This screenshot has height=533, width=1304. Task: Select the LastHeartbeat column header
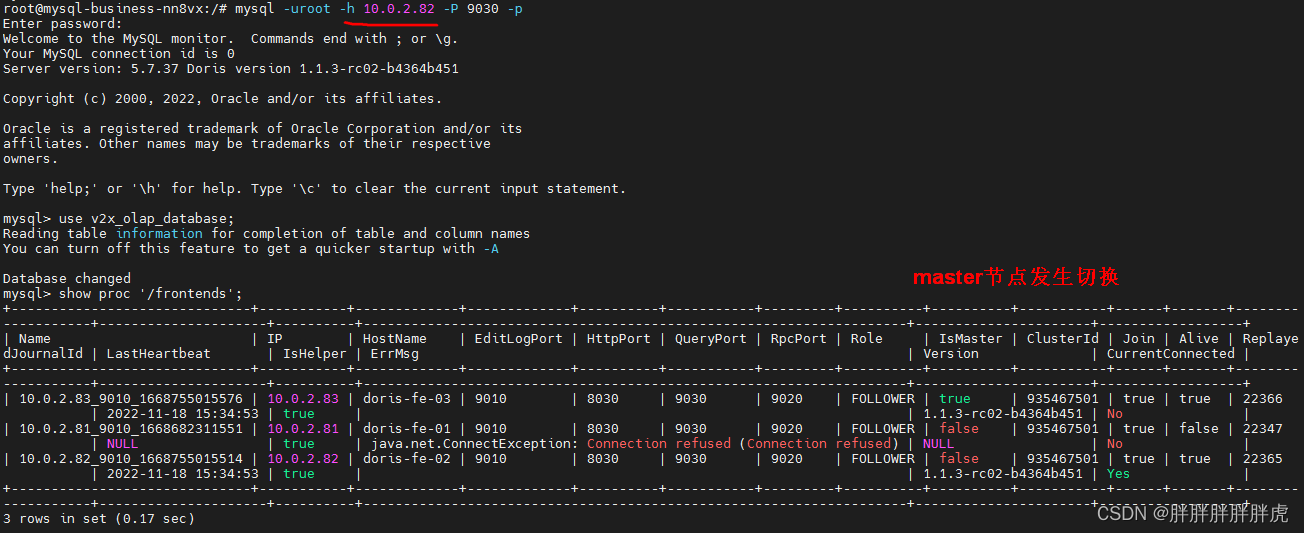click(x=159, y=354)
